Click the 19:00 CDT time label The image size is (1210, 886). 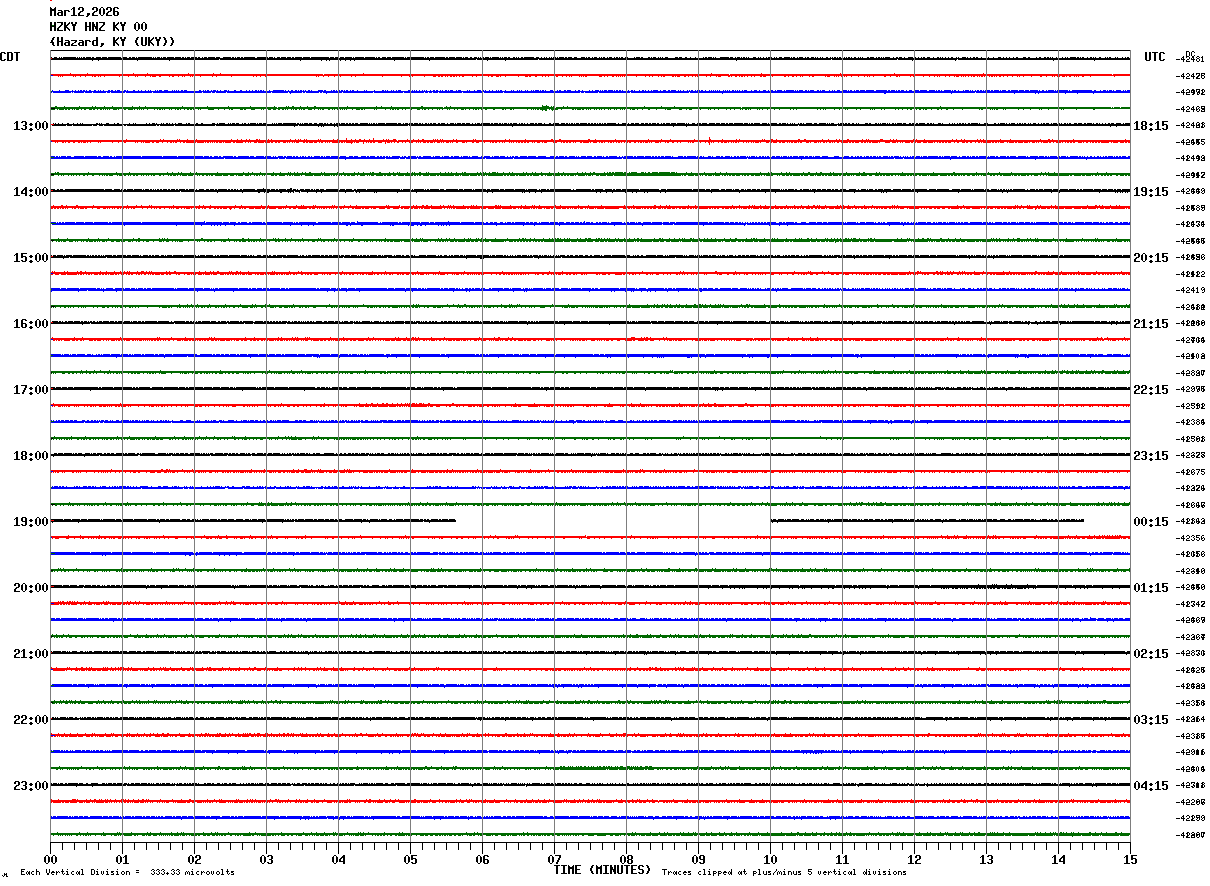click(30, 522)
